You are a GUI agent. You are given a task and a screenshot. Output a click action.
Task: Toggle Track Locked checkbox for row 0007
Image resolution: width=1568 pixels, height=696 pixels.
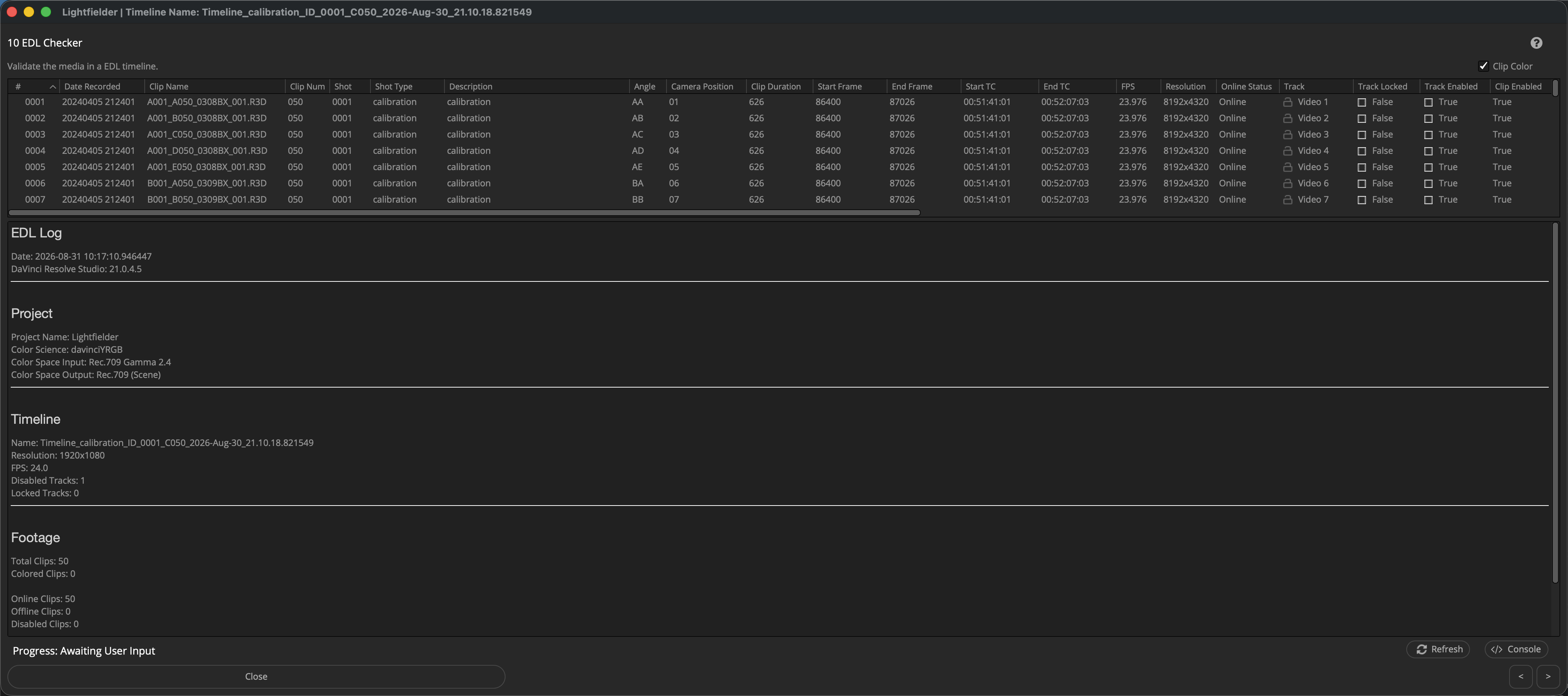coord(1361,200)
